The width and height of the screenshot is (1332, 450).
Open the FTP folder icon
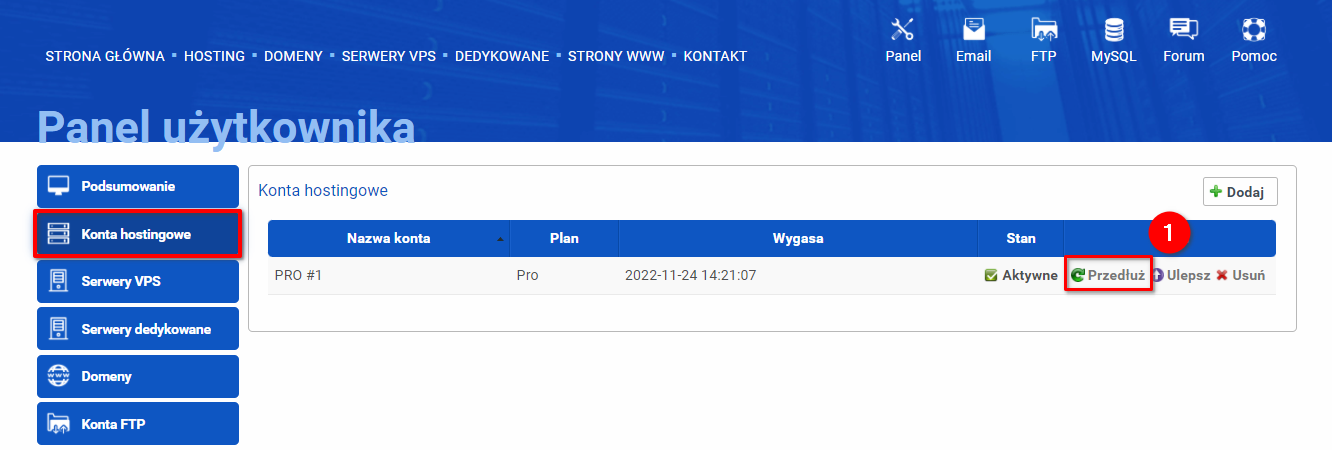pos(1044,29)
